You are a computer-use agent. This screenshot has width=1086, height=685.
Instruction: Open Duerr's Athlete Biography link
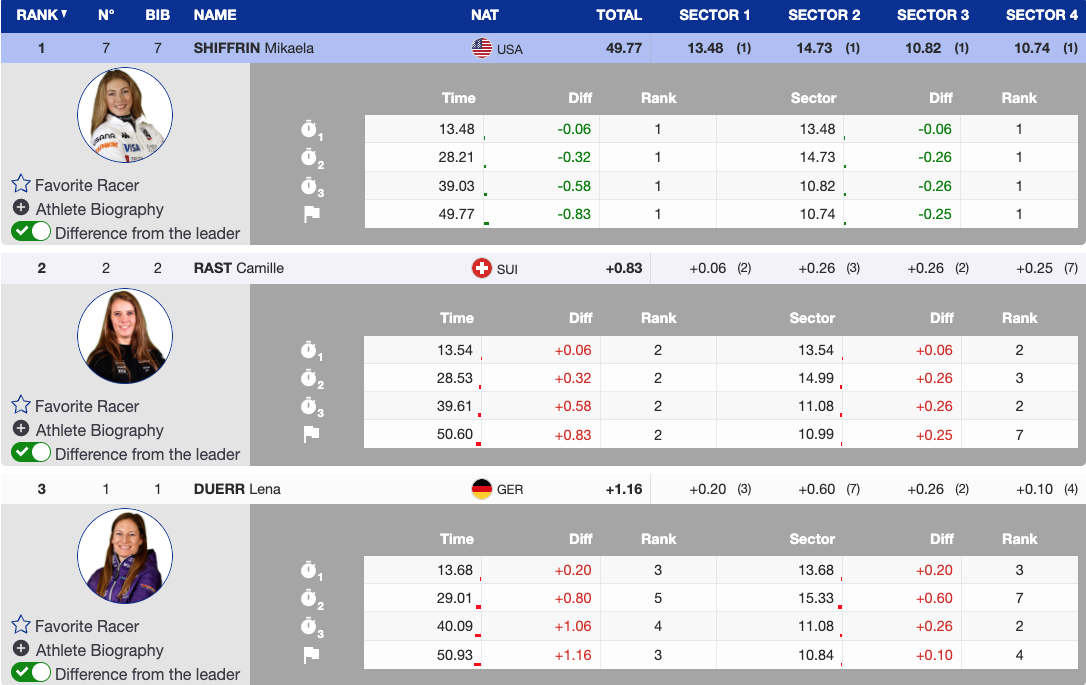click(x=99, y=650)
